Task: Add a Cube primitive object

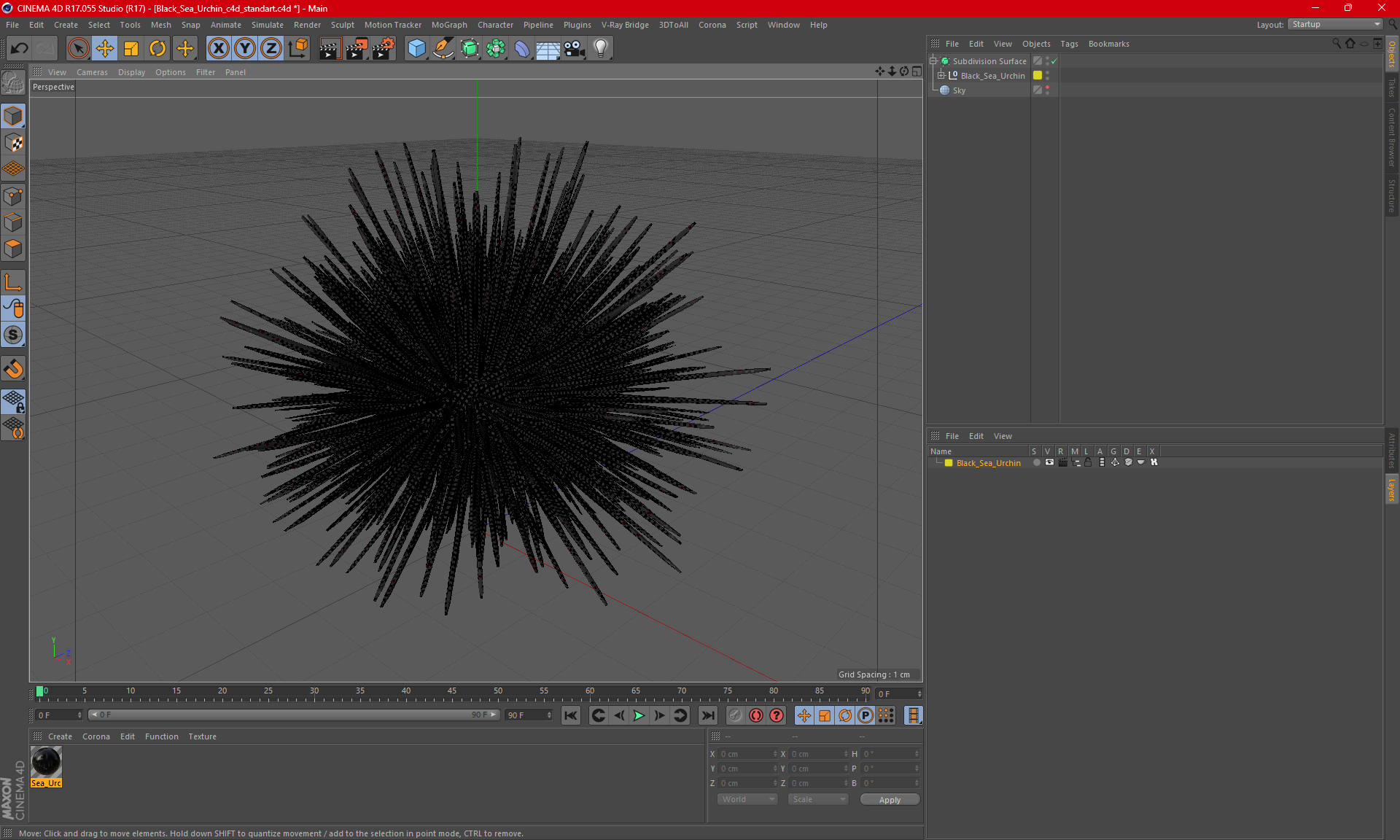Action: point(416,49)
